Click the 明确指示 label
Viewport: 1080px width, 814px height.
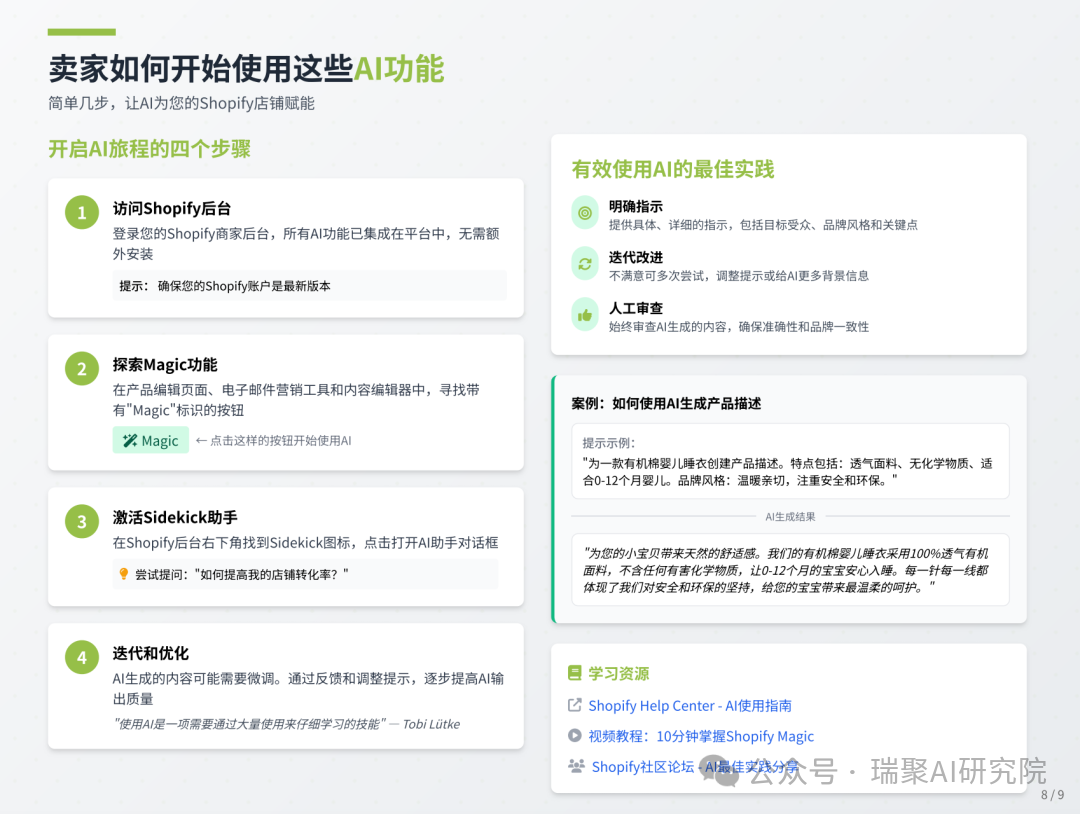[636, 207]
